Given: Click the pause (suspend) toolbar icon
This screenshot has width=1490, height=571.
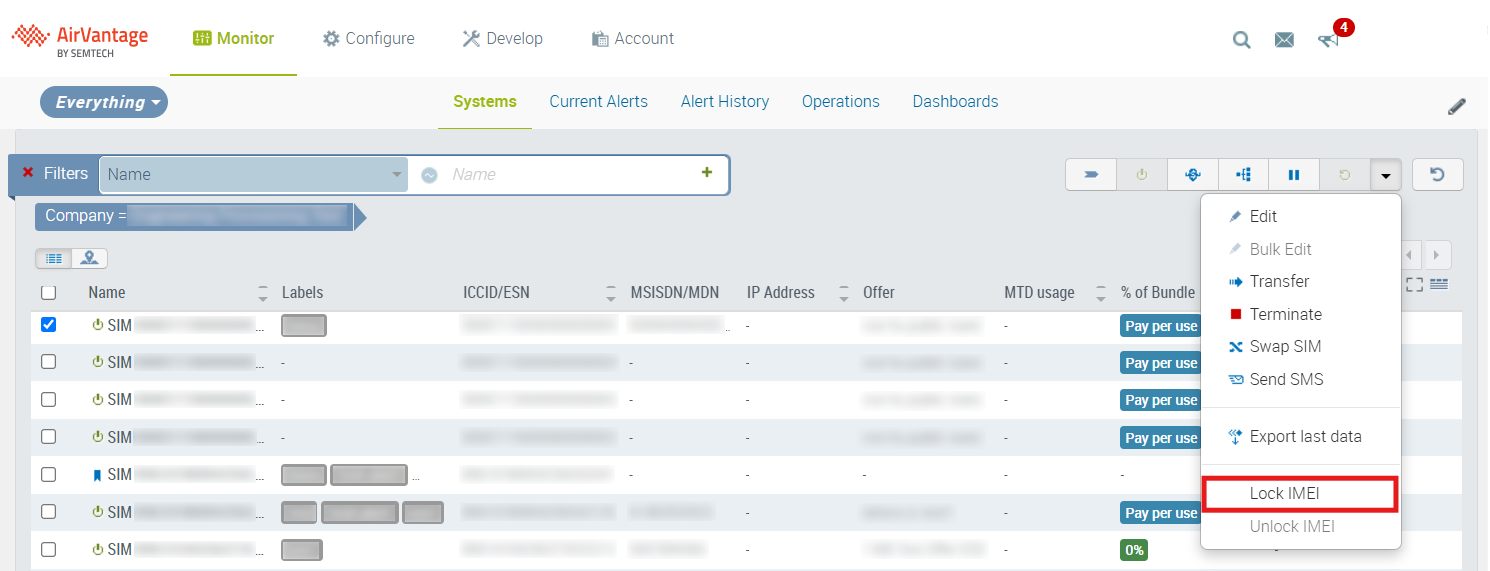Looking at the screenshot, I should point(1293,175).
